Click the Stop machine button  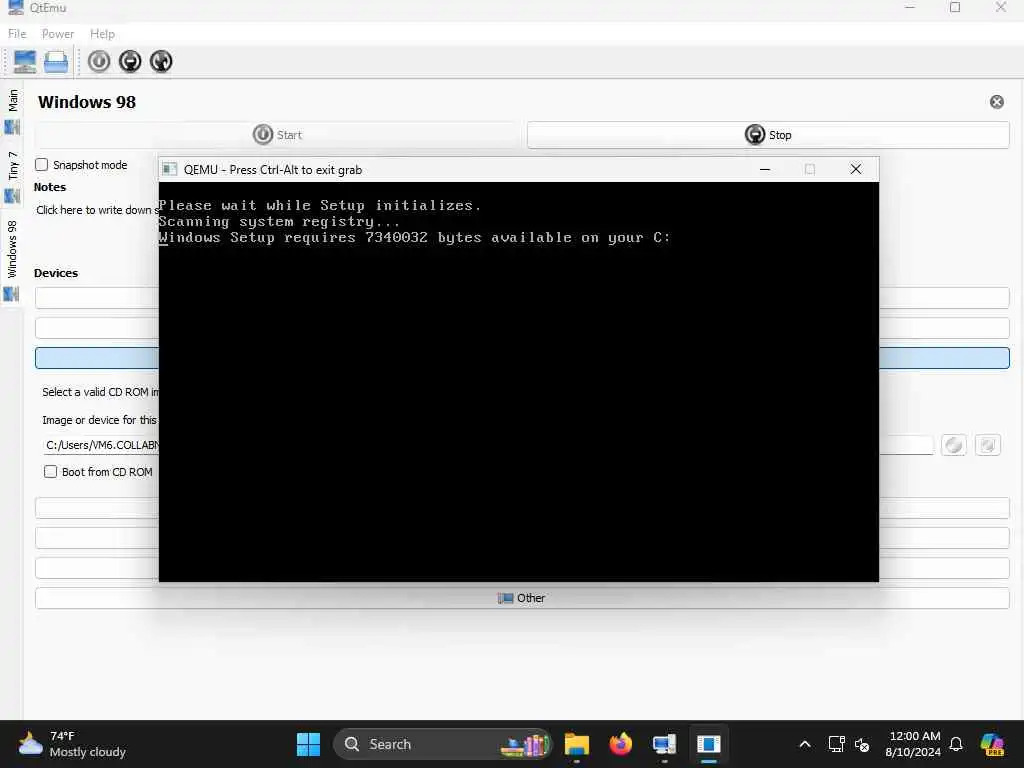pyautogui.click(x=768, y=135)
